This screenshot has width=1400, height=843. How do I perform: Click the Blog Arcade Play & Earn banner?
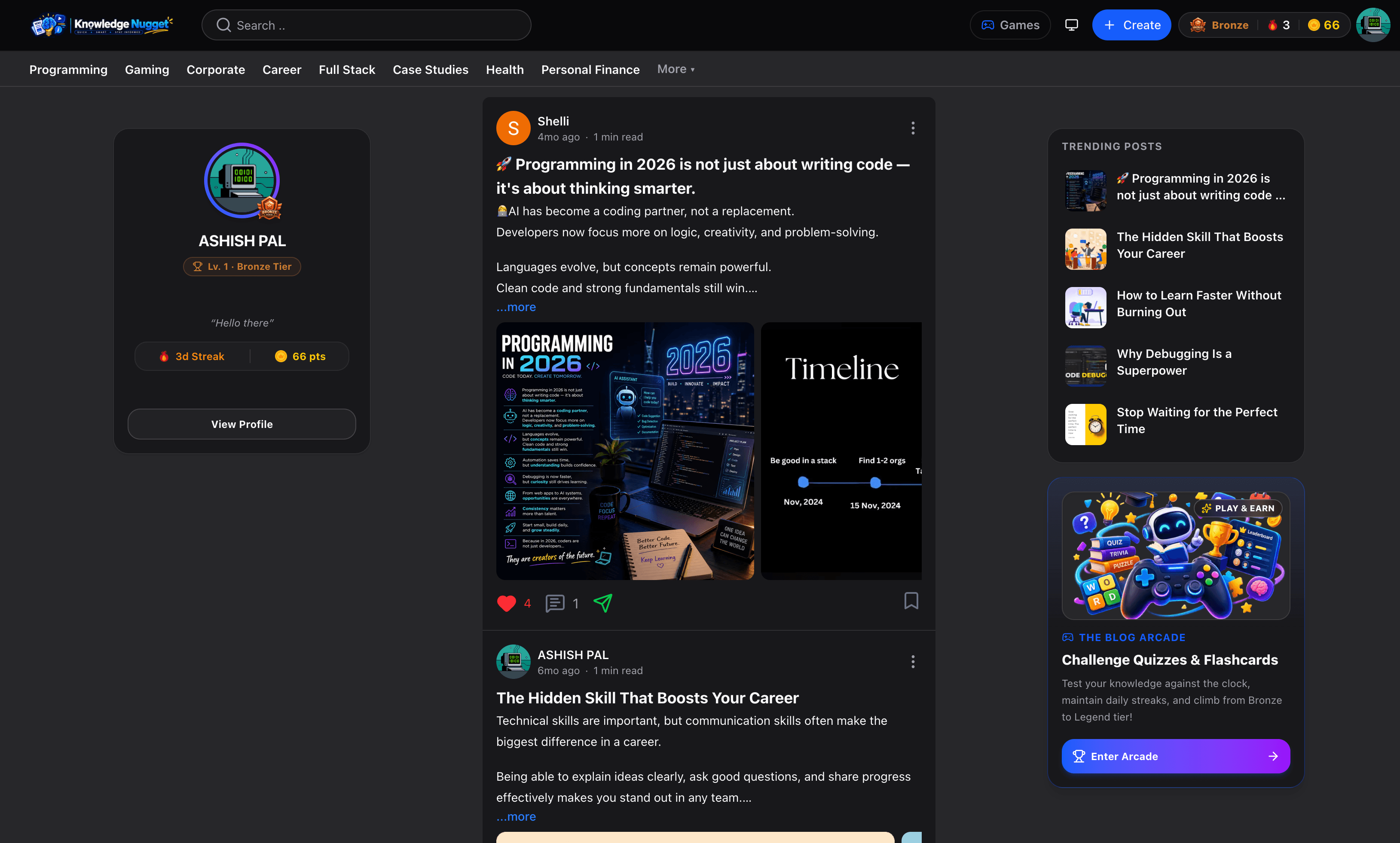coord(1176,555)
